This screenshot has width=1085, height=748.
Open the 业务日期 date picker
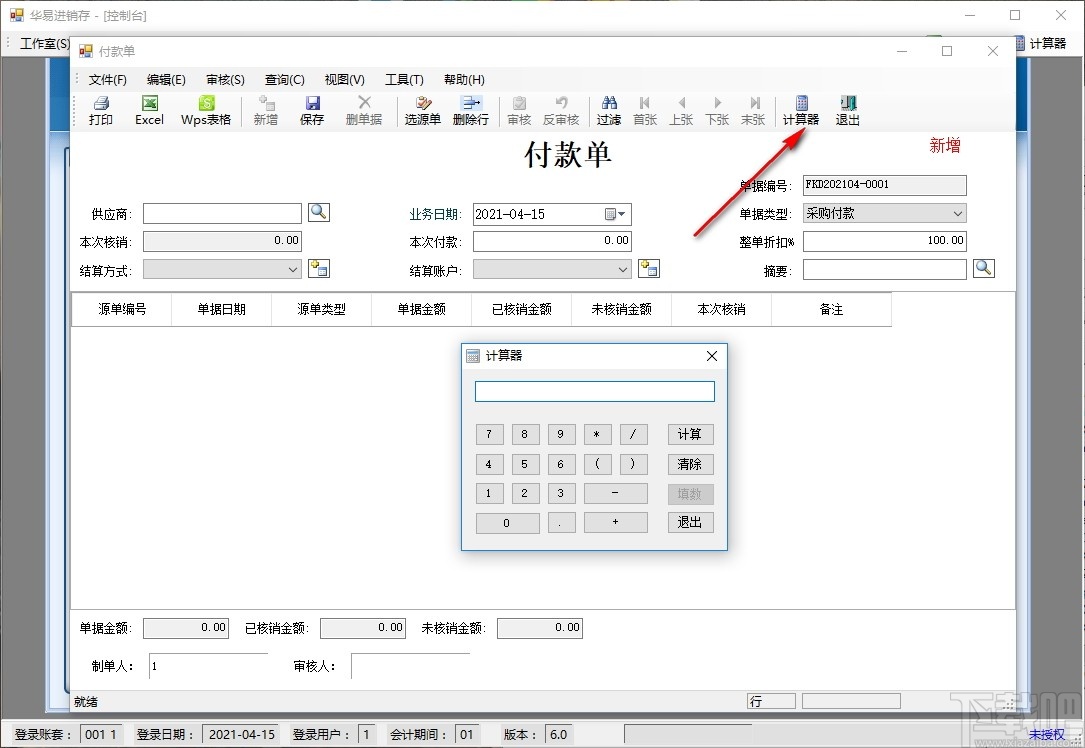click(616, 213)
